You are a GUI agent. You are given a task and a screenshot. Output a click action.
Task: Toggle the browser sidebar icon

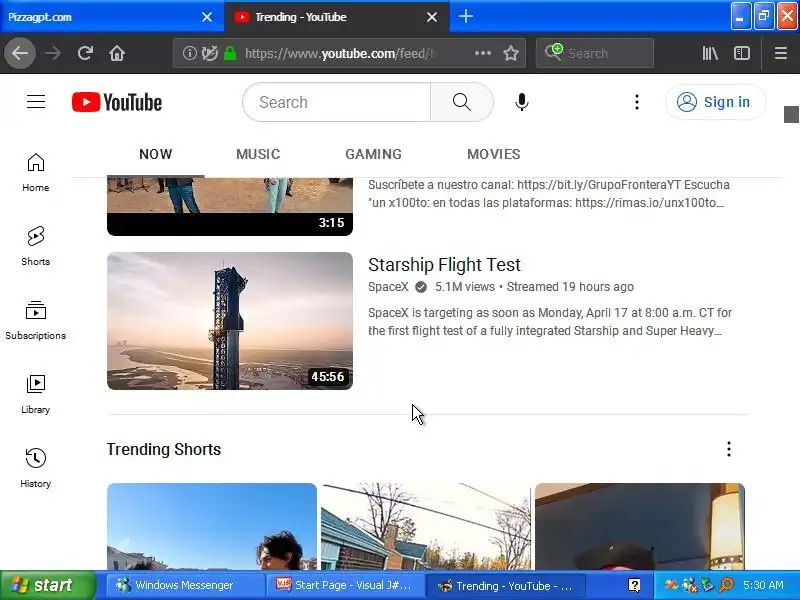[742, 53]
